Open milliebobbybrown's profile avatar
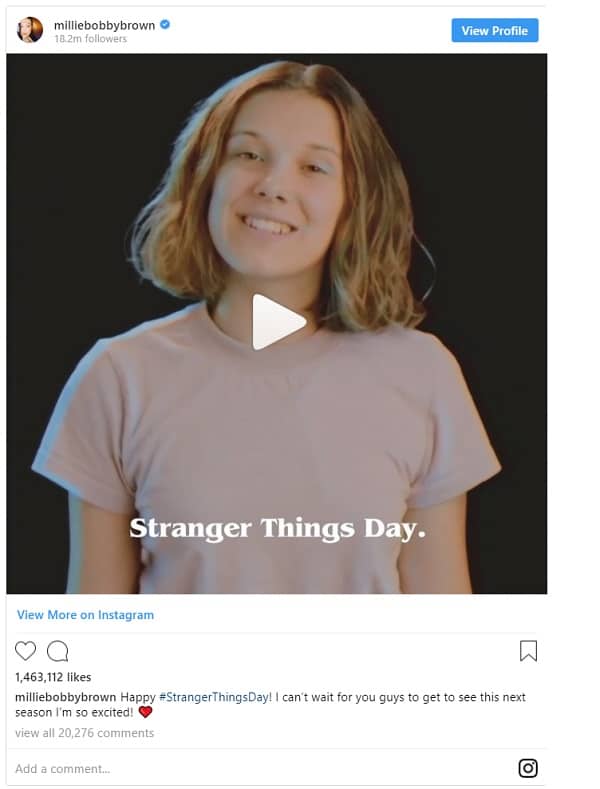The height and width of the screenshot is (789, 600). pos(30,30)
